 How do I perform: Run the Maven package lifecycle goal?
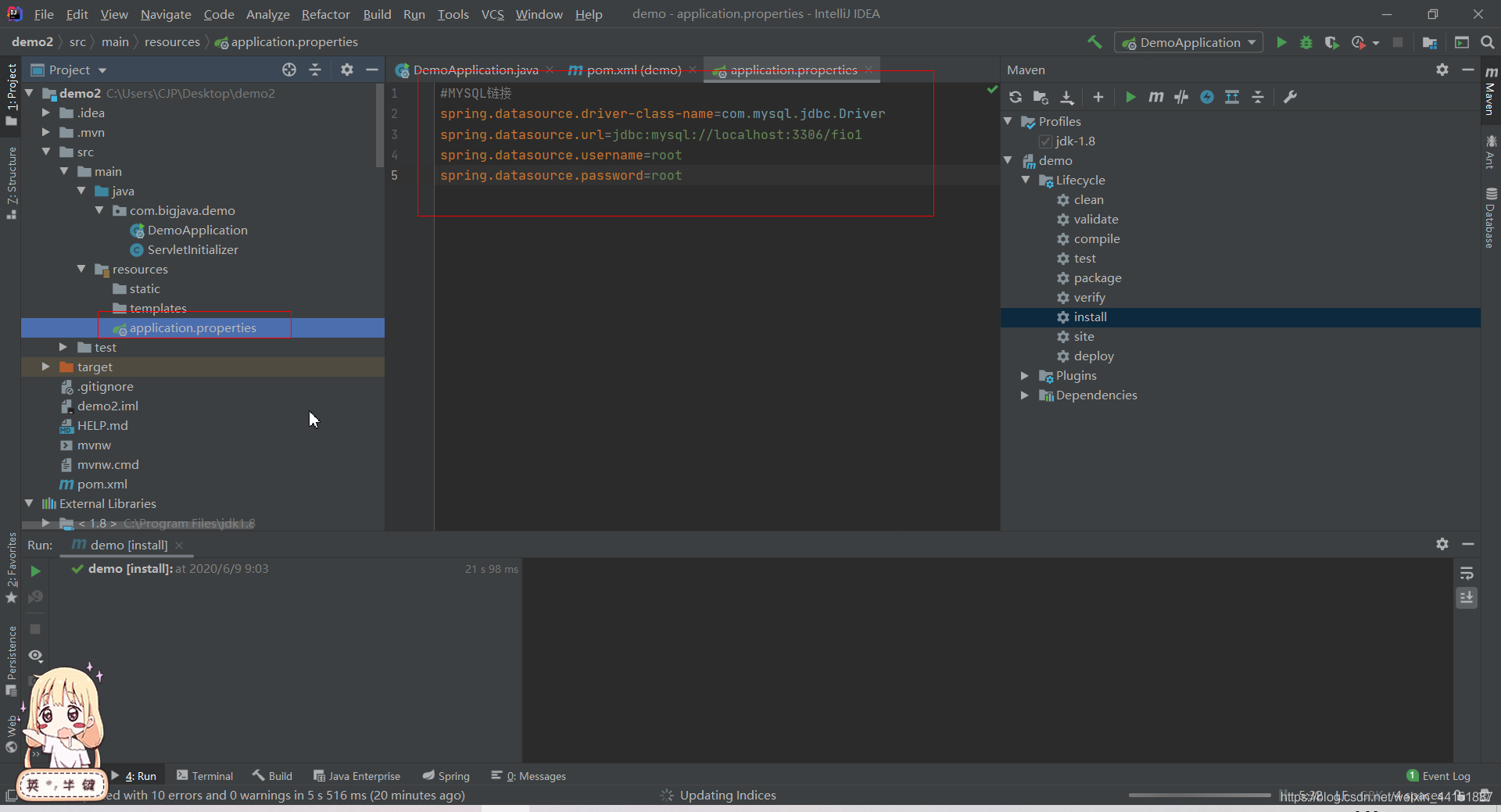(1097, 278)
